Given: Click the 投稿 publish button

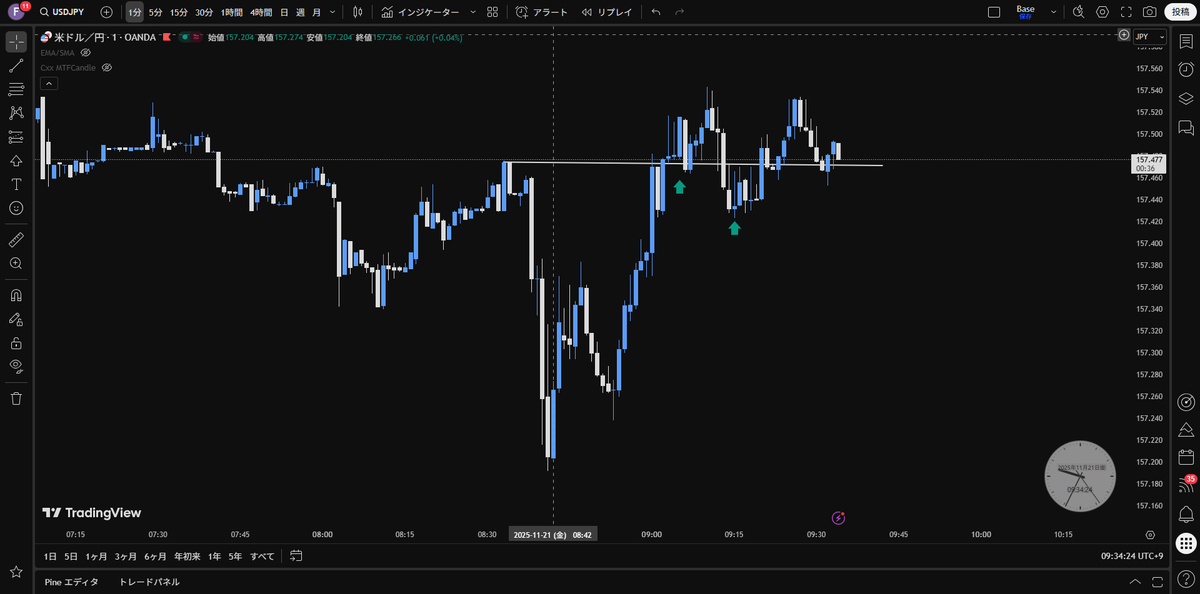Looking at the screenshot, I should coord(1181,12).
